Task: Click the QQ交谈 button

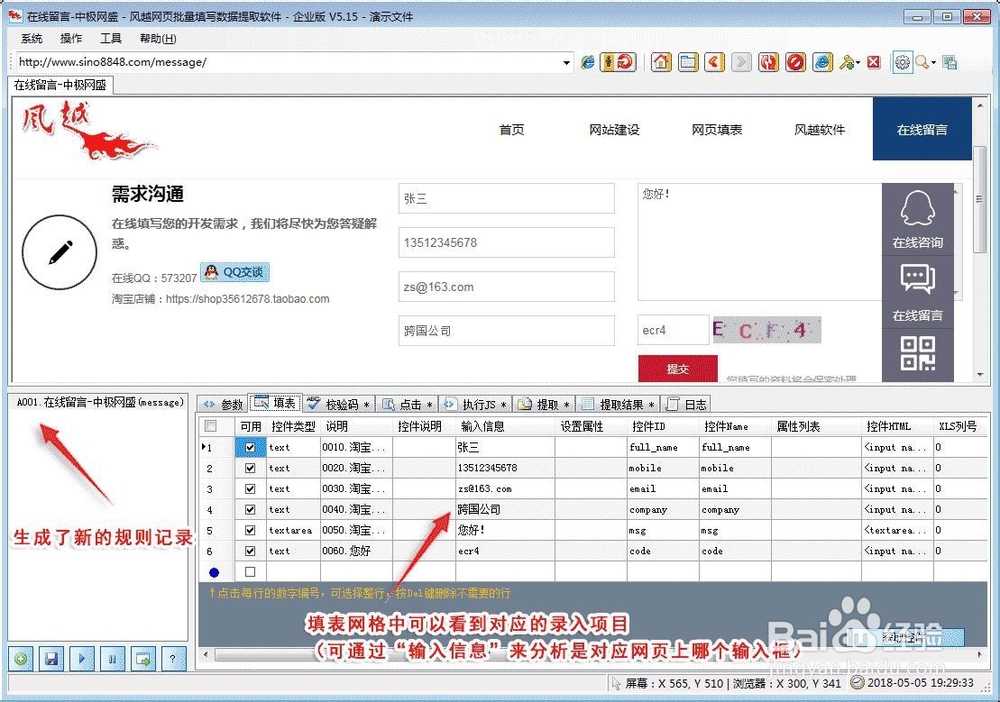Action: [235, 272]
